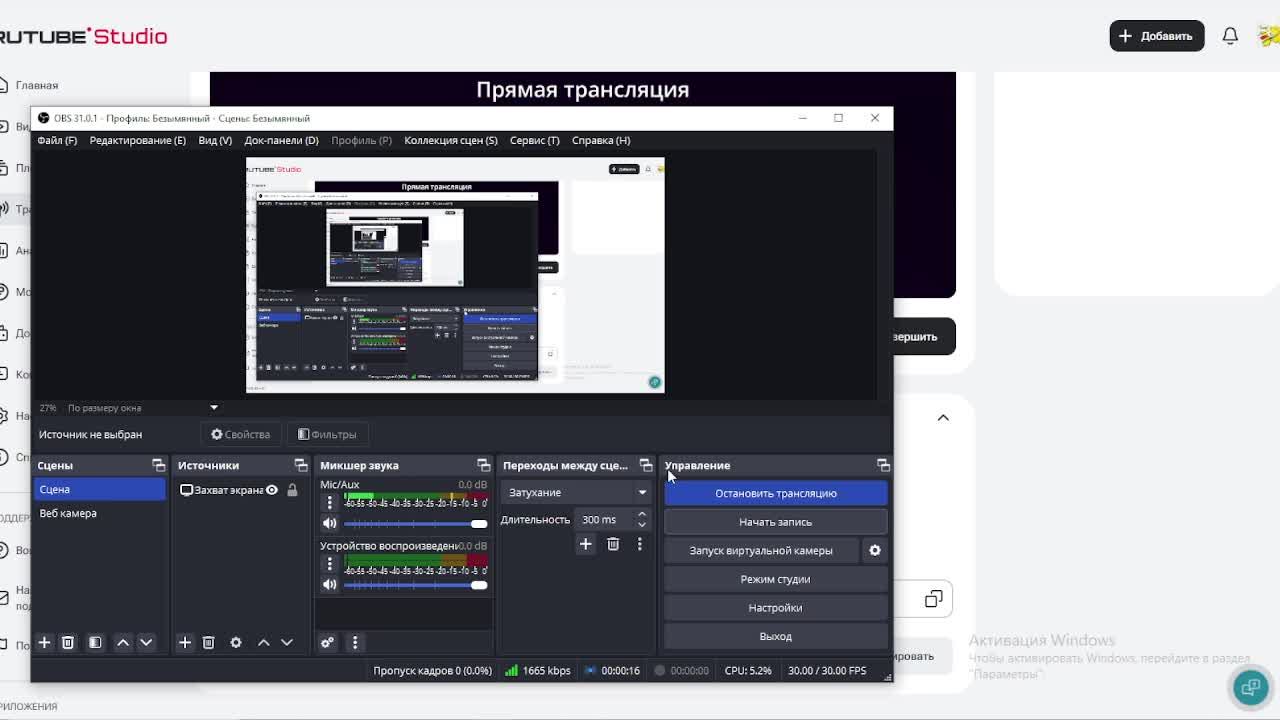The height and width of the screenshot is (720, 1280).
Task: Delete the selected scene via trash icon
Action: point(68,642)
